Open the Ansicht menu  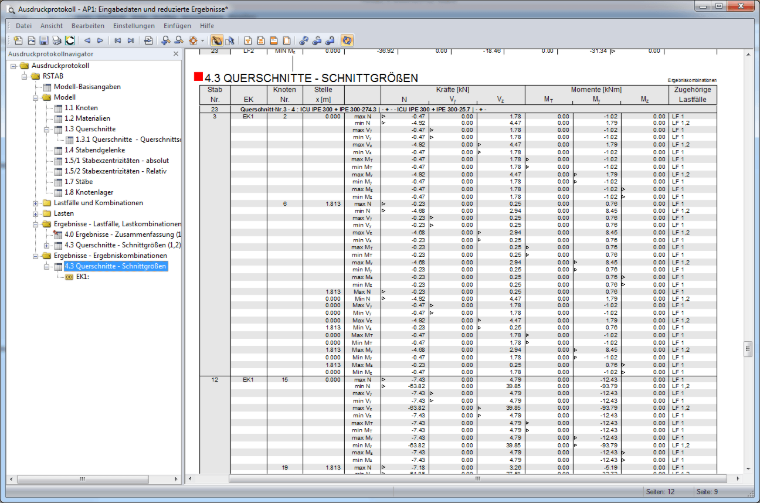coord(51,26)
